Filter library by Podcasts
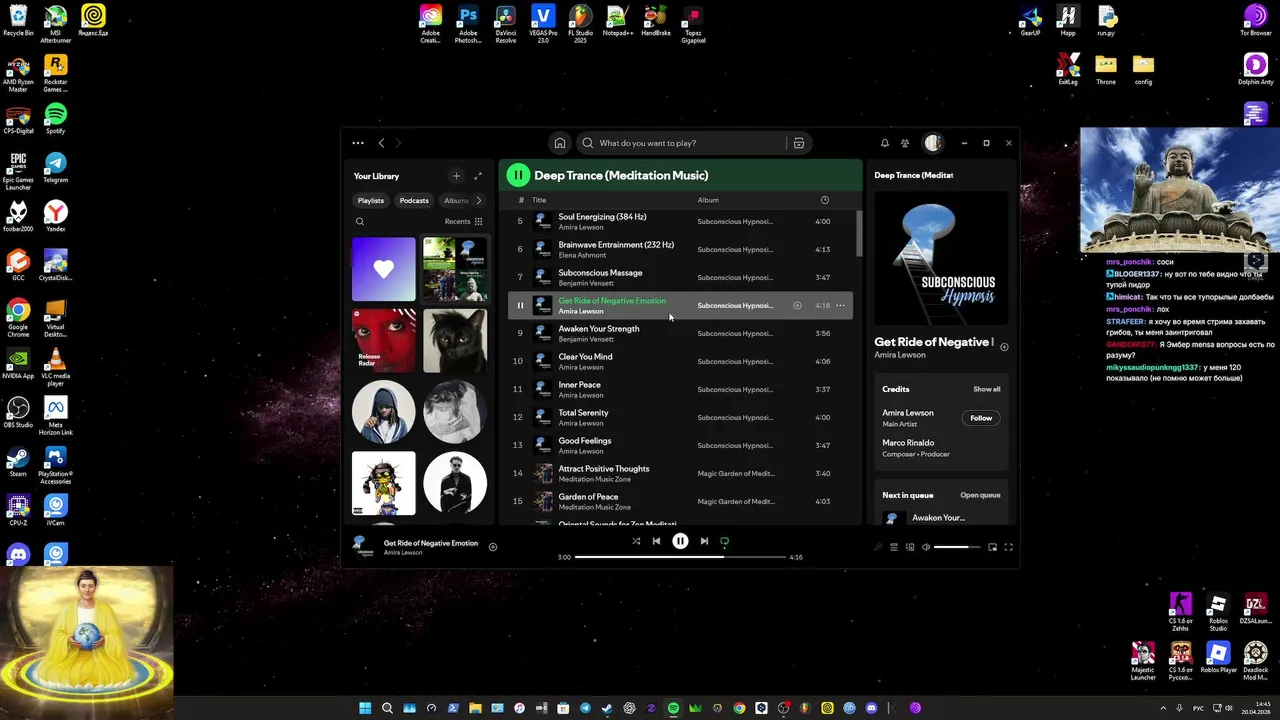 (x=414, y=200)
